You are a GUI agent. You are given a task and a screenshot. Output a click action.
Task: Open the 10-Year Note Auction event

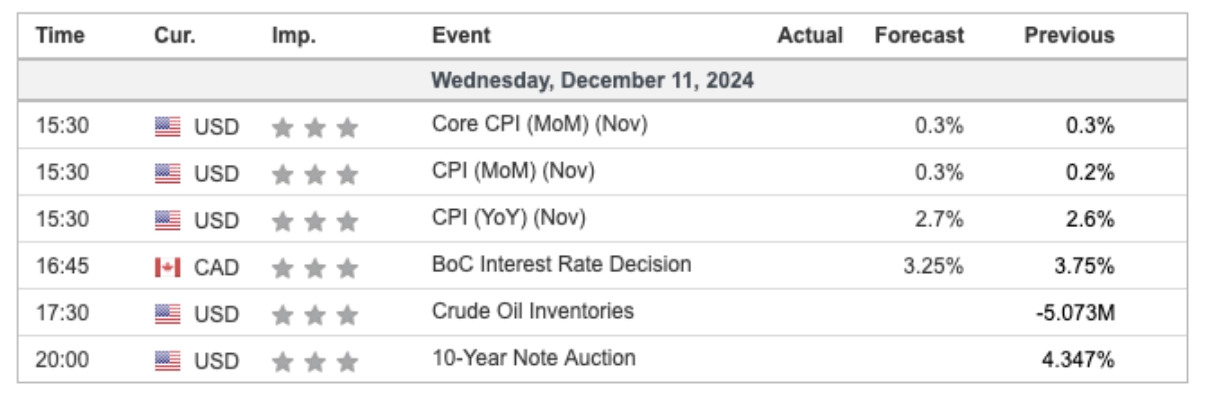click(533, 357)
